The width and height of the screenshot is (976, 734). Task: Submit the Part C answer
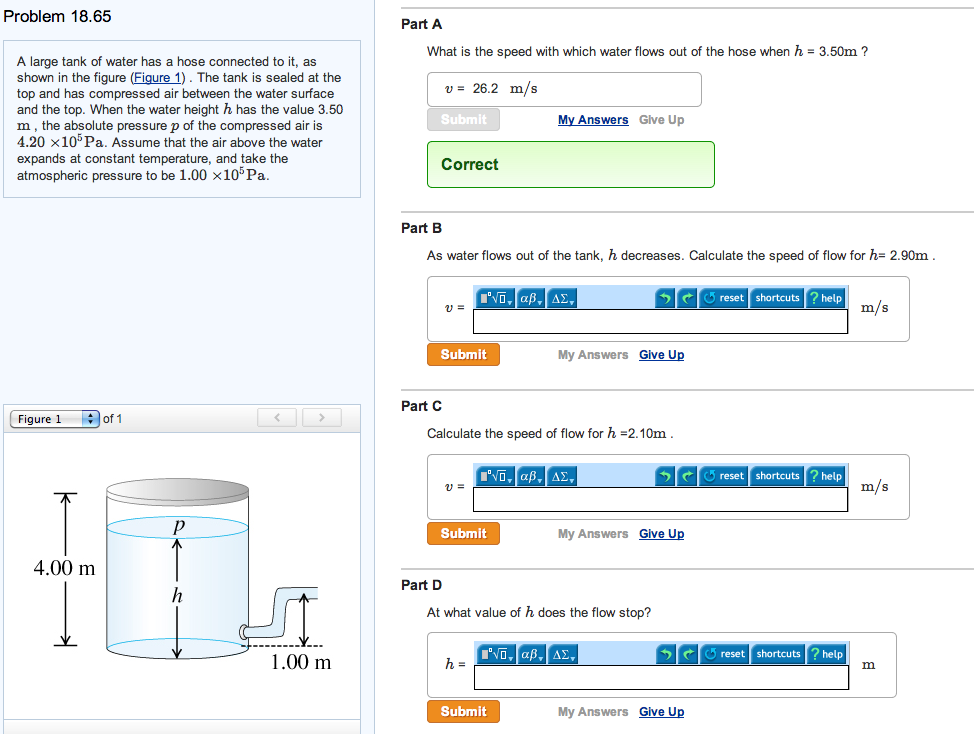click(463, 534)
